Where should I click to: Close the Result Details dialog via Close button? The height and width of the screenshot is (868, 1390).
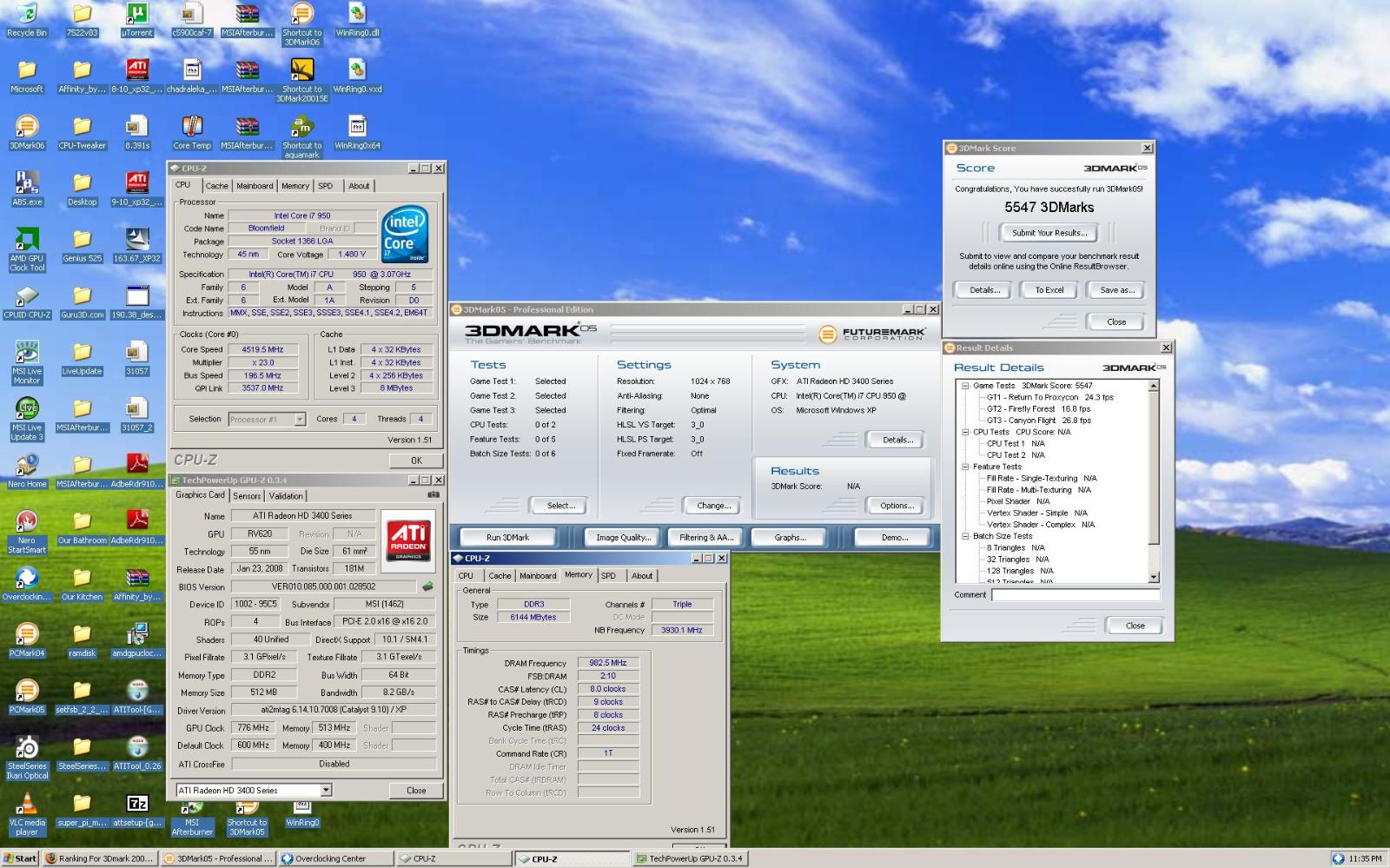click(1135, 626)
